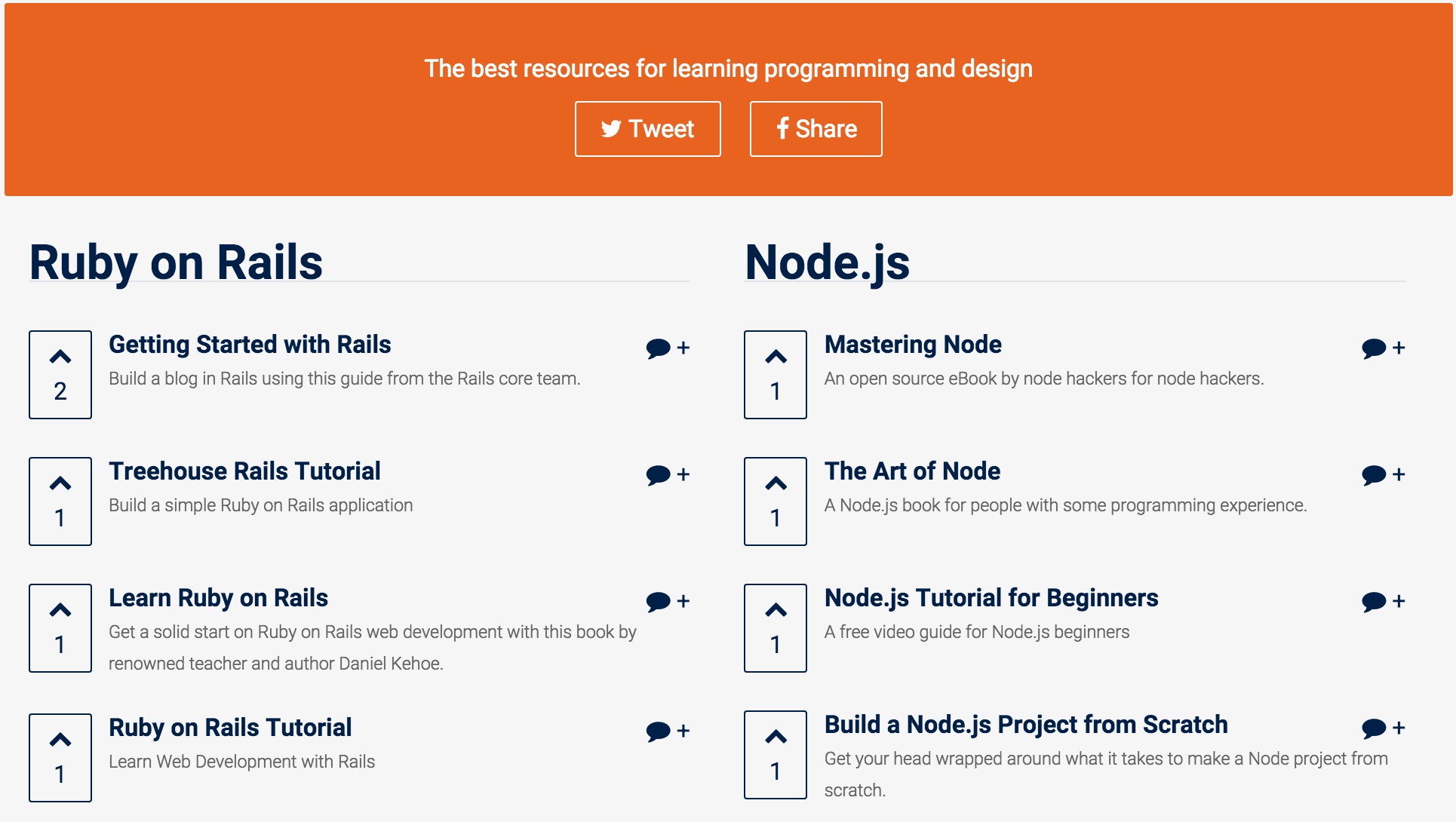Open Learn Ruby on Rails link
1456x822 pixels.
[218, 598]
